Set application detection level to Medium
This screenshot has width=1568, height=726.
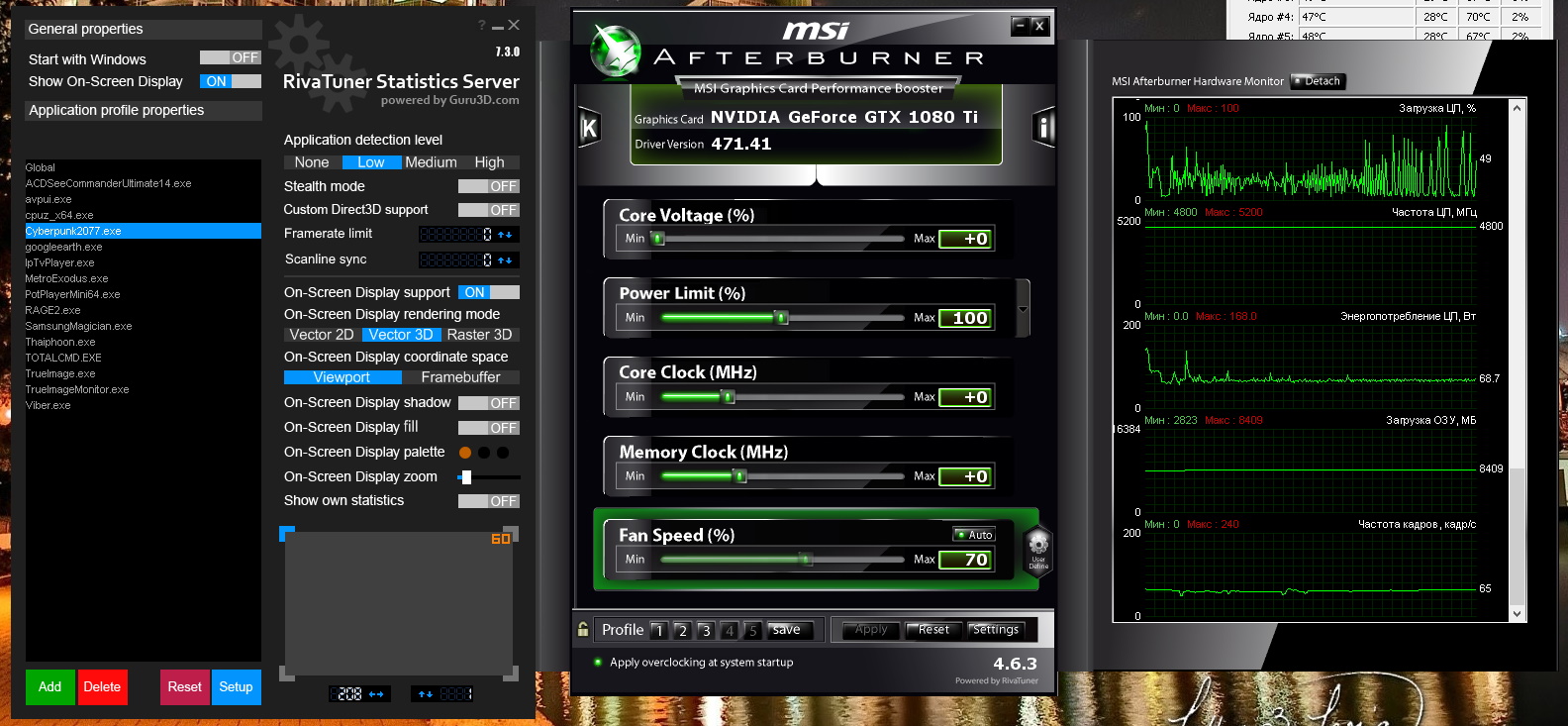[x=432, y=162]
